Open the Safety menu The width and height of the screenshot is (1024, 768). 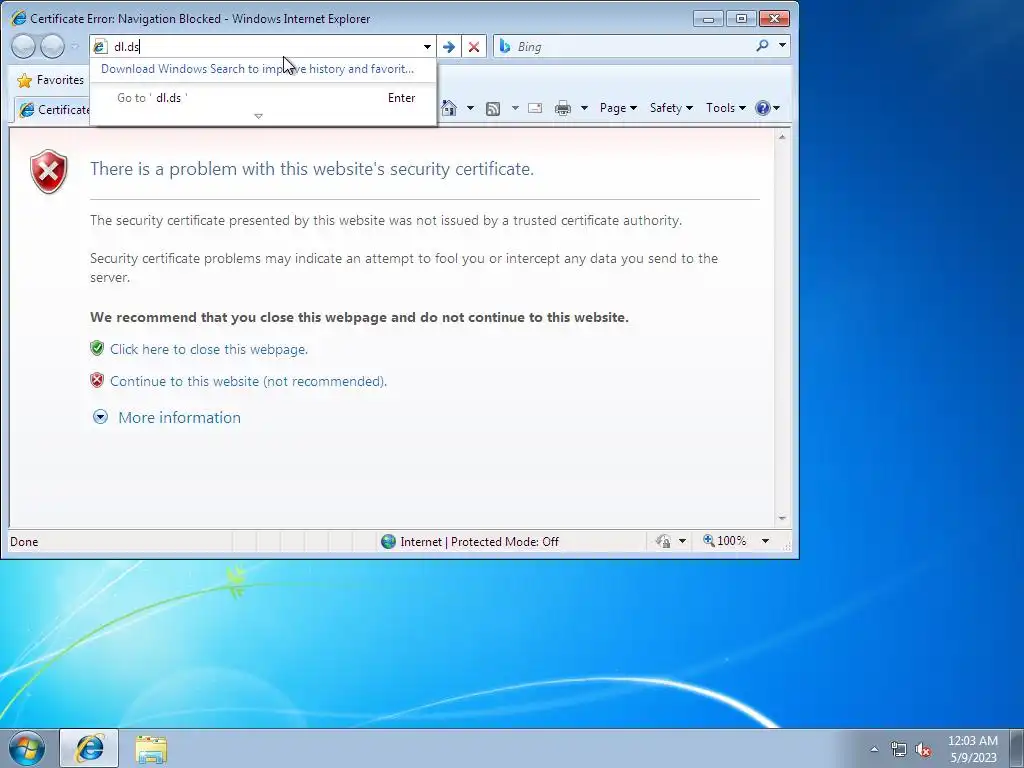pyautogui.click(x=671, y=108)
